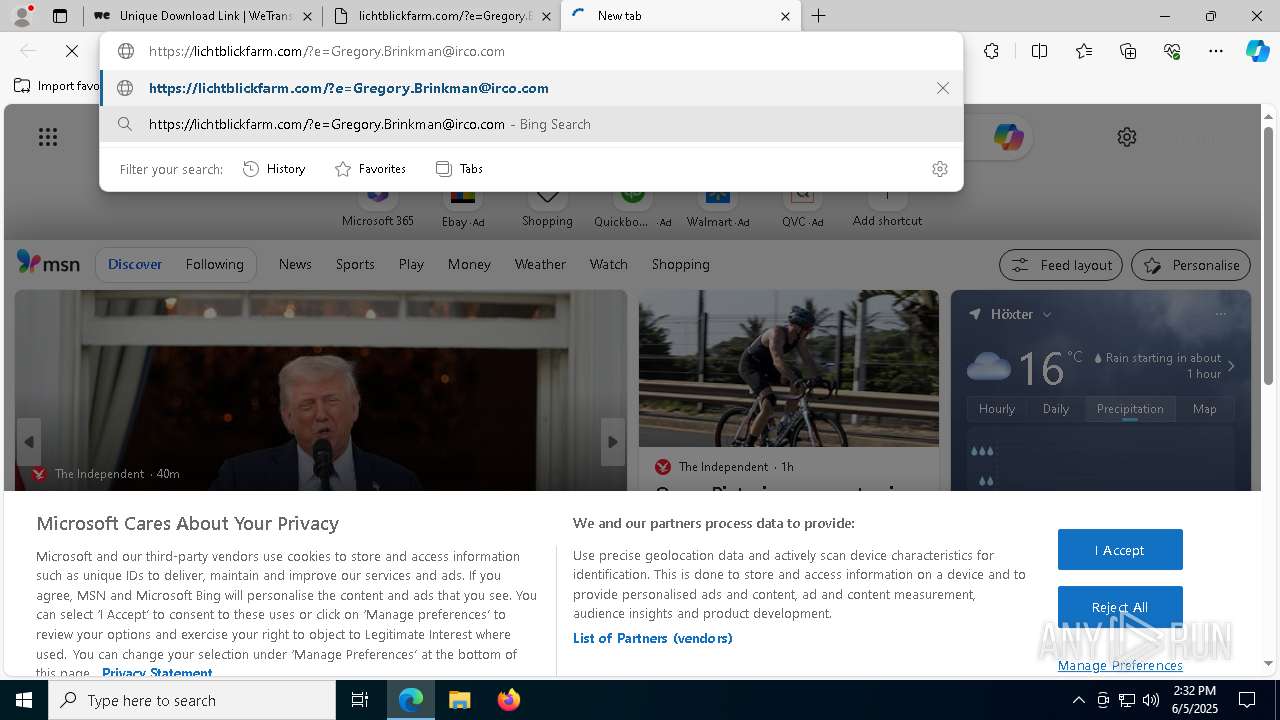Open Settings and more ellipsis
The image size is (1280, 720).
1216,51
